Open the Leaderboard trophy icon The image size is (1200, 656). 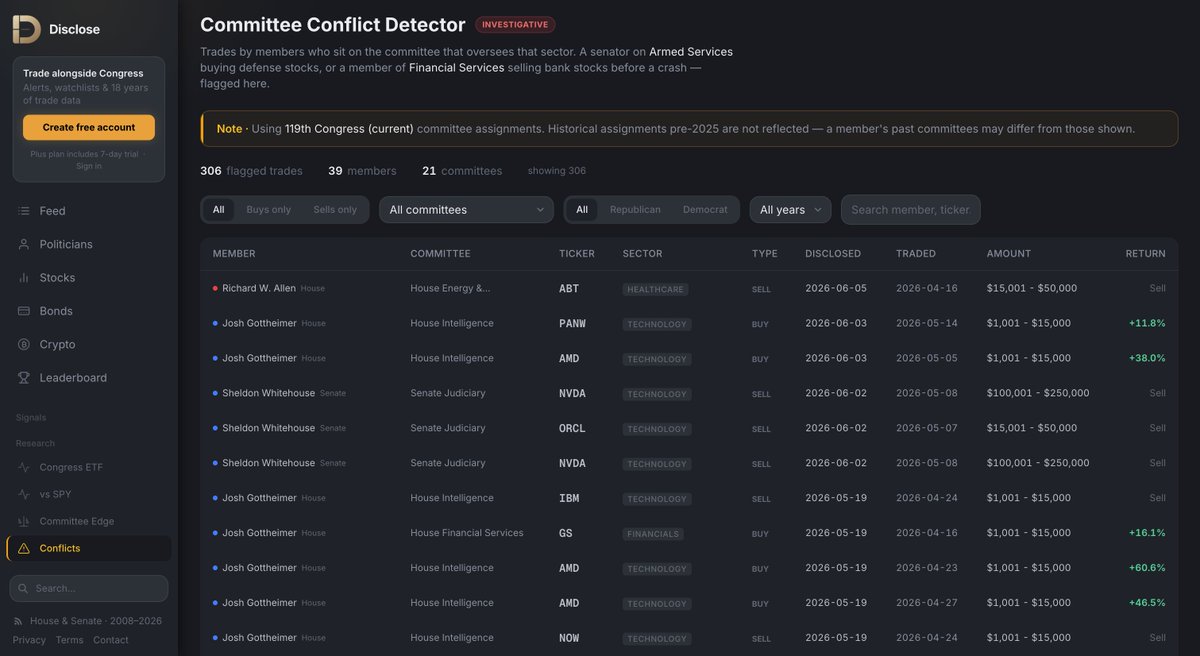point(24,378)
